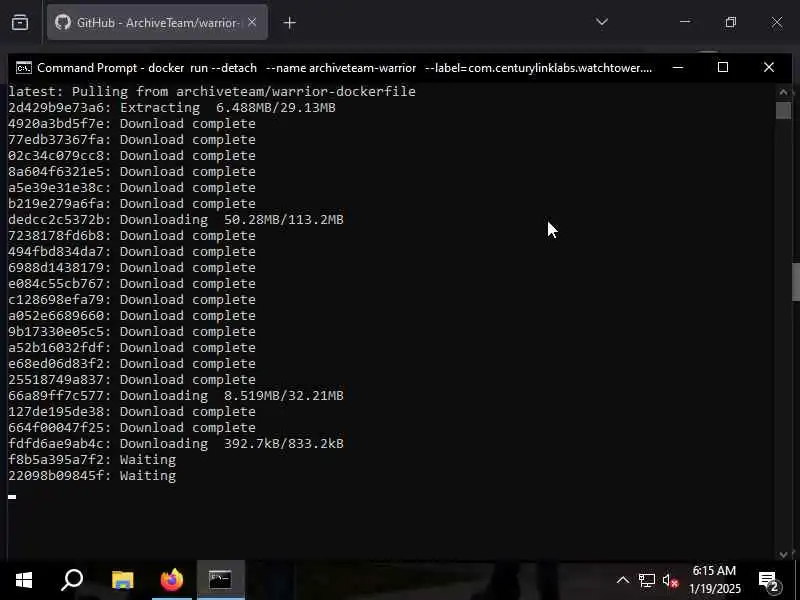Viewport: 800px width, 600px height.
Task: Open File Explorer from the taskbar
Action: (x=122, y=580)
